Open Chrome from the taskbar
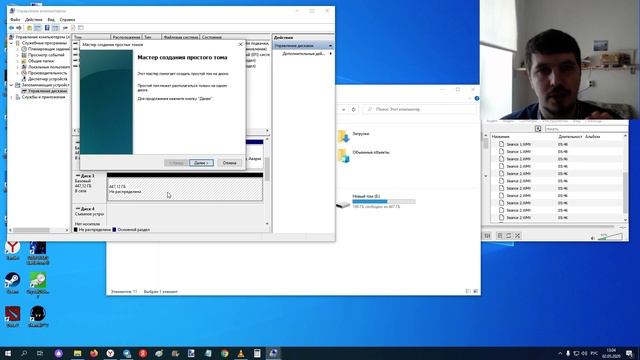The height and width of the screenshot is (360, 640). (x=224, y=353)
